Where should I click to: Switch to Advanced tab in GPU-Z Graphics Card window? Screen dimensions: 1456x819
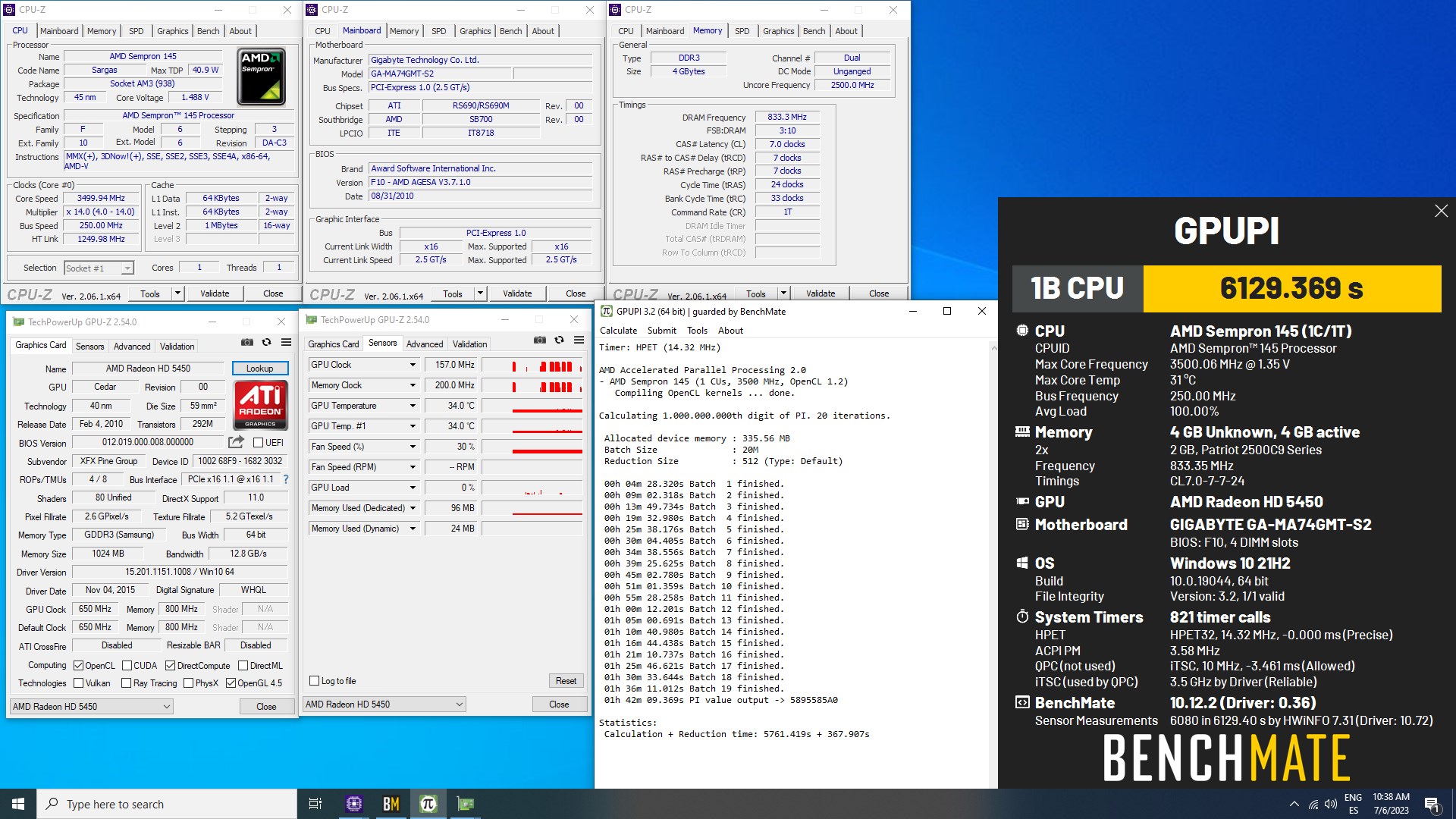point(132,346)
